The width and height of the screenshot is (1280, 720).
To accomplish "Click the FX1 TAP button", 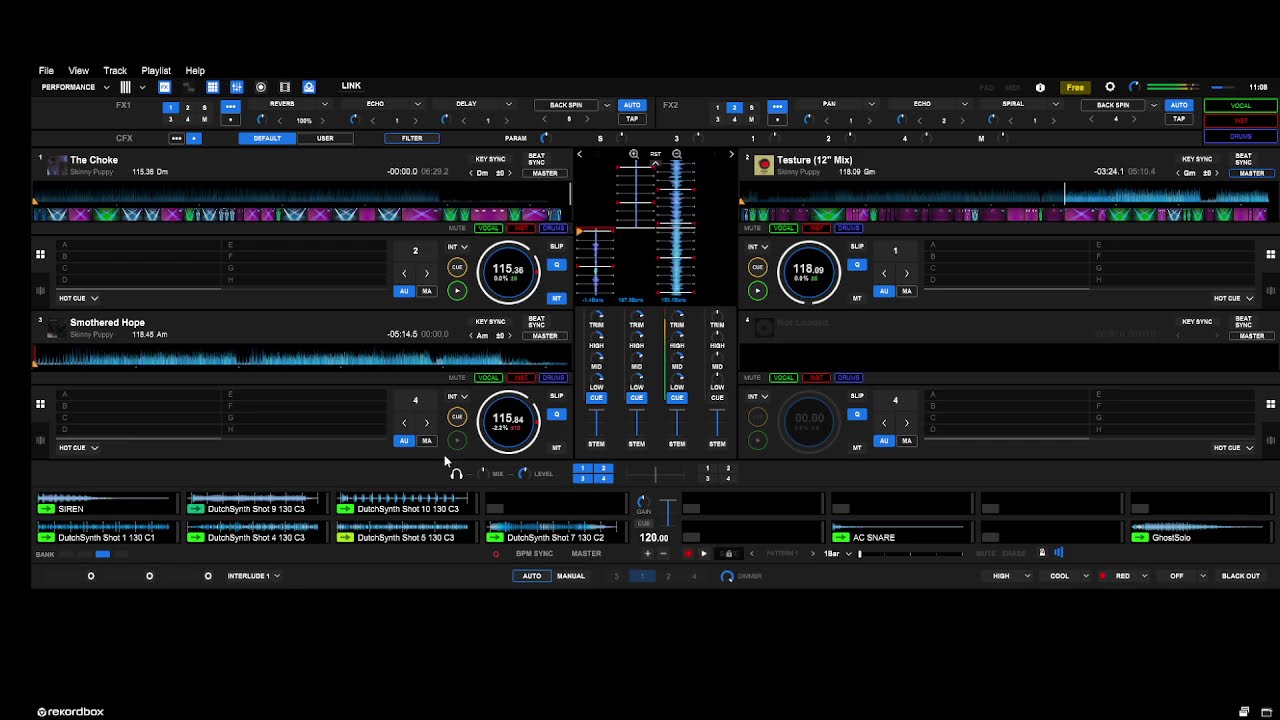I will point(632,119).
